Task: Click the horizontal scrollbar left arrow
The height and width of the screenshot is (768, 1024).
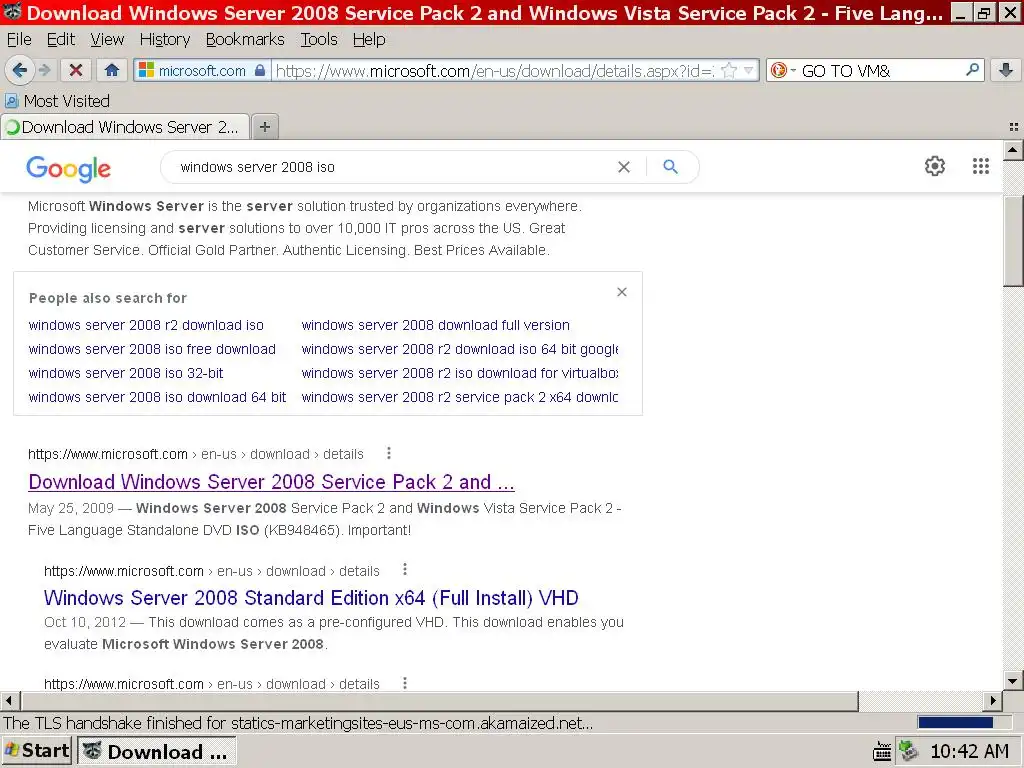Action: tap(9, 701)
